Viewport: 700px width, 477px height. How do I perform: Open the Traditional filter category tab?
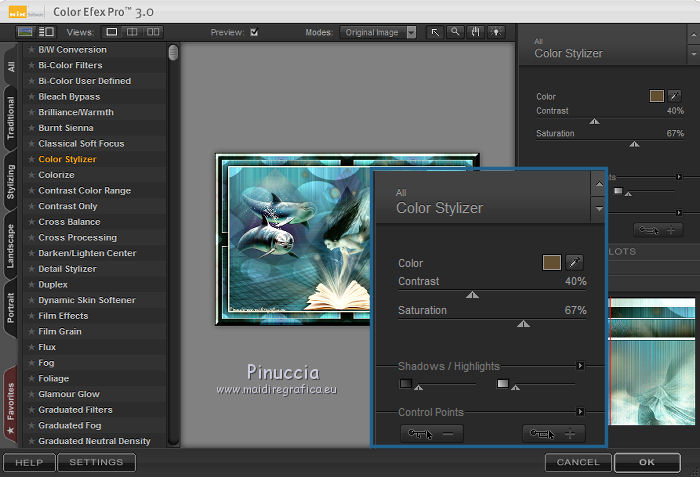tap(10, 117)
